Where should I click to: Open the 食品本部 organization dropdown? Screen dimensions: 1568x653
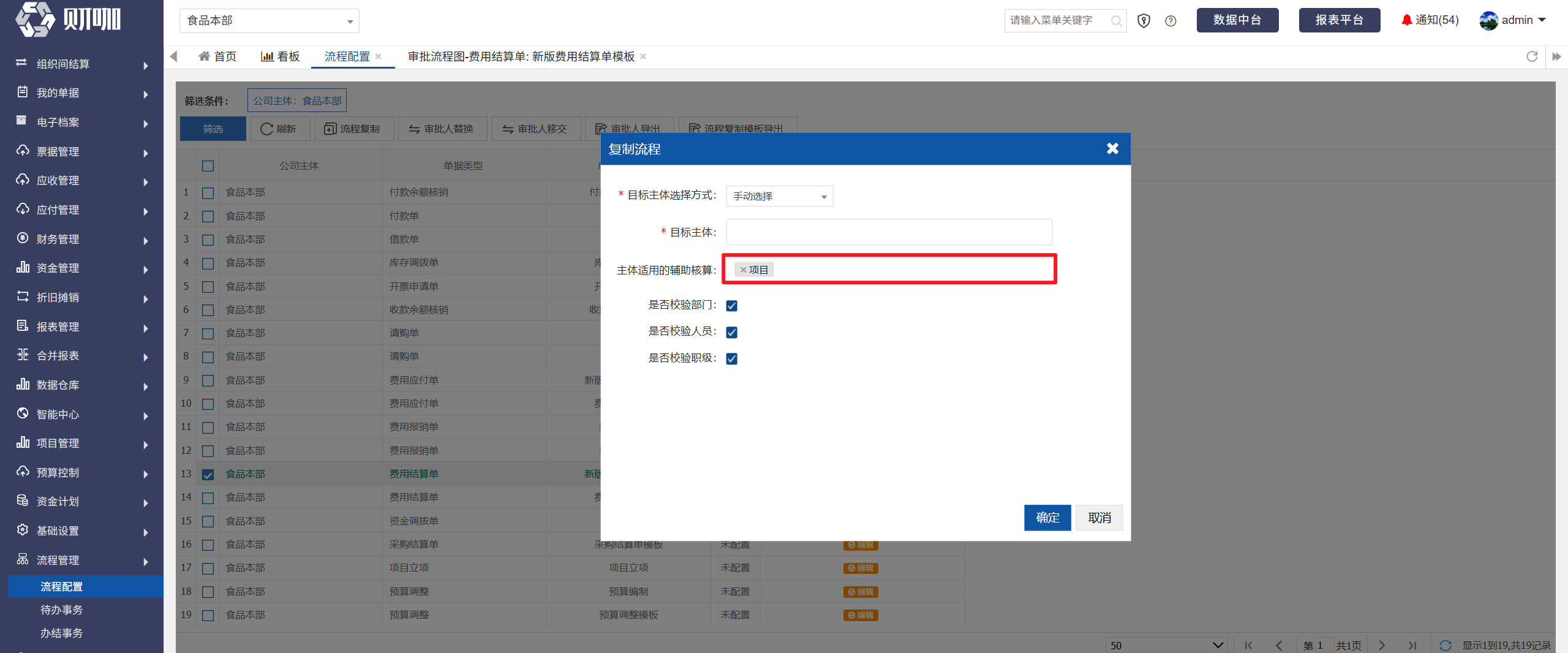pyautogui.click(x=269, y=21)
